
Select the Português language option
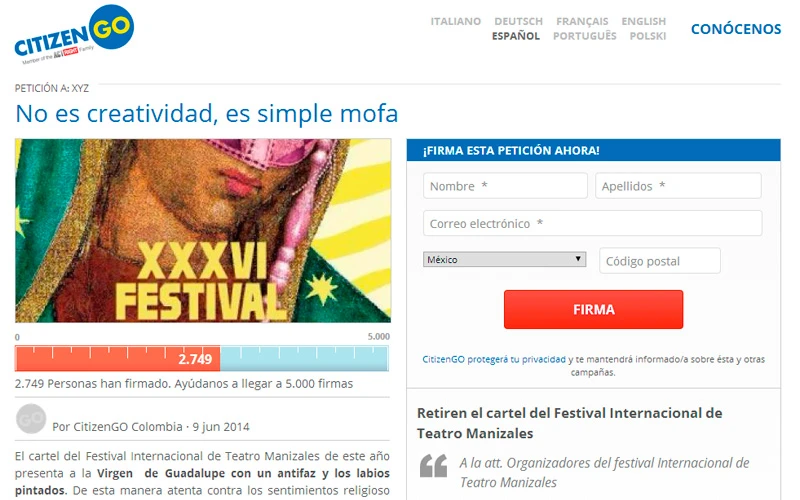click(585, 36)
